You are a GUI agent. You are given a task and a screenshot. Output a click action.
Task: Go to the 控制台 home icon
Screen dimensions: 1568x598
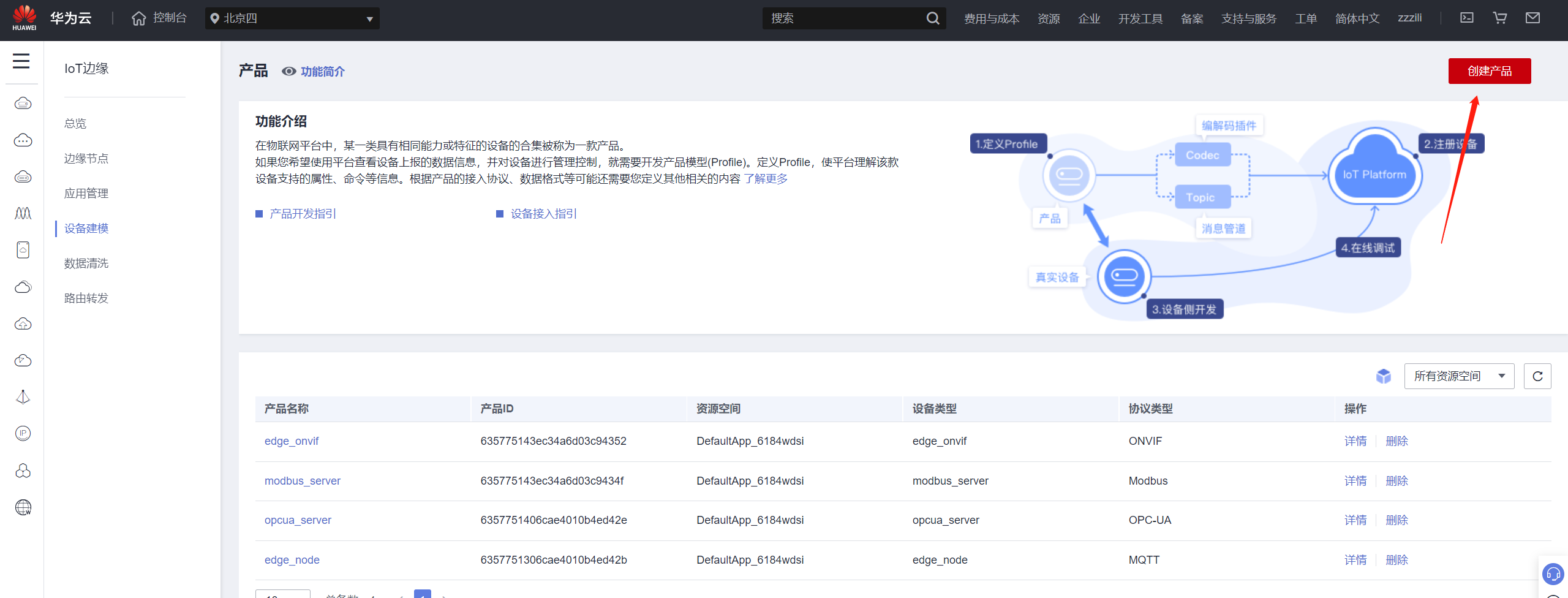139,18
